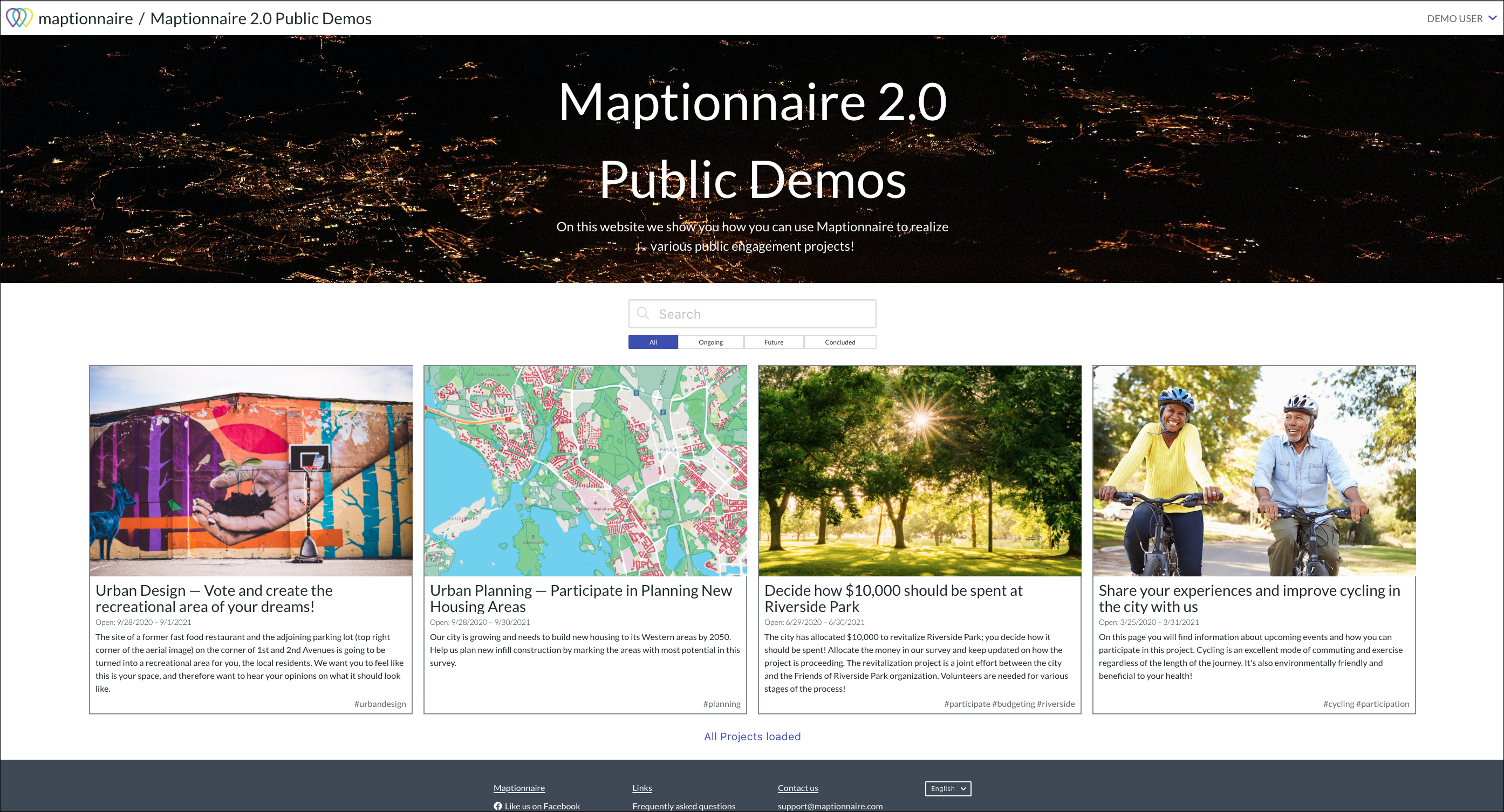The width and height of the screenshot is (1504, 812).
Task: Open the Links footer heading
Action: pos(642,788)
